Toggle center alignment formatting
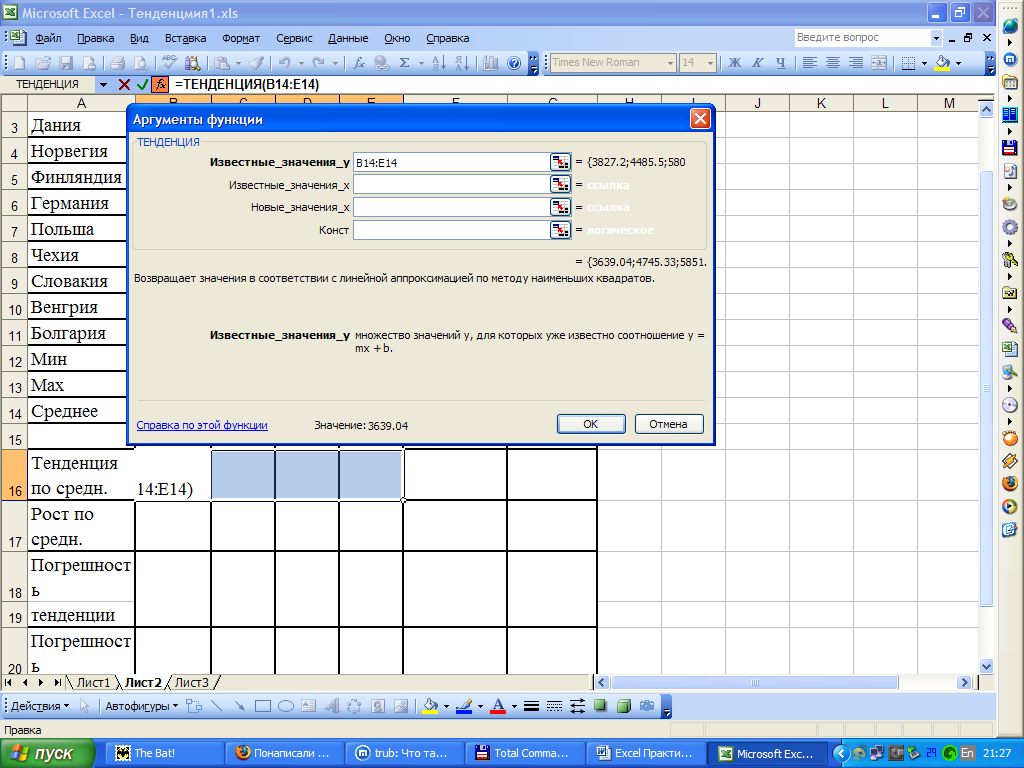 pos(833,63)
